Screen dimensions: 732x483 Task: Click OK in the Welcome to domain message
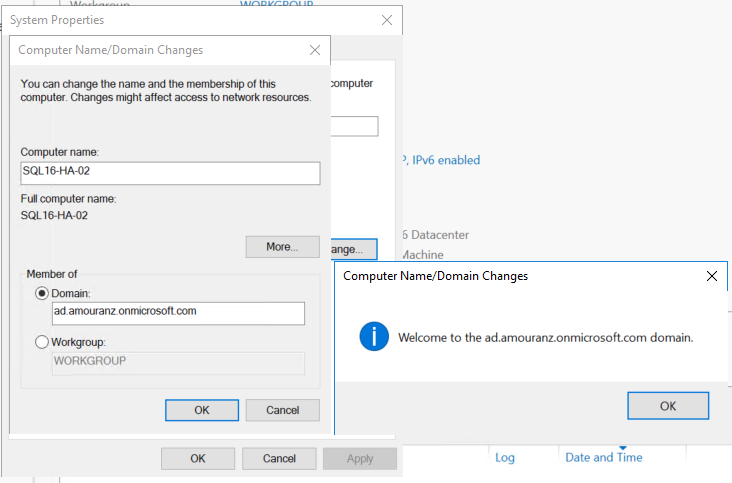668,406
